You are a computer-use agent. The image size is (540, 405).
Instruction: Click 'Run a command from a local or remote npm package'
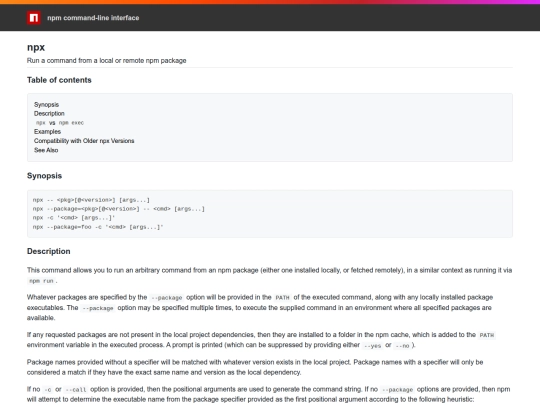pos(106,61)
